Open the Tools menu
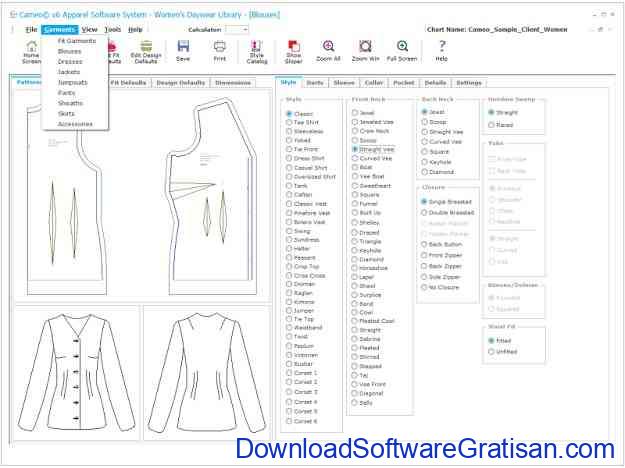This screenshot has height=468, width=625. point(113,29)
